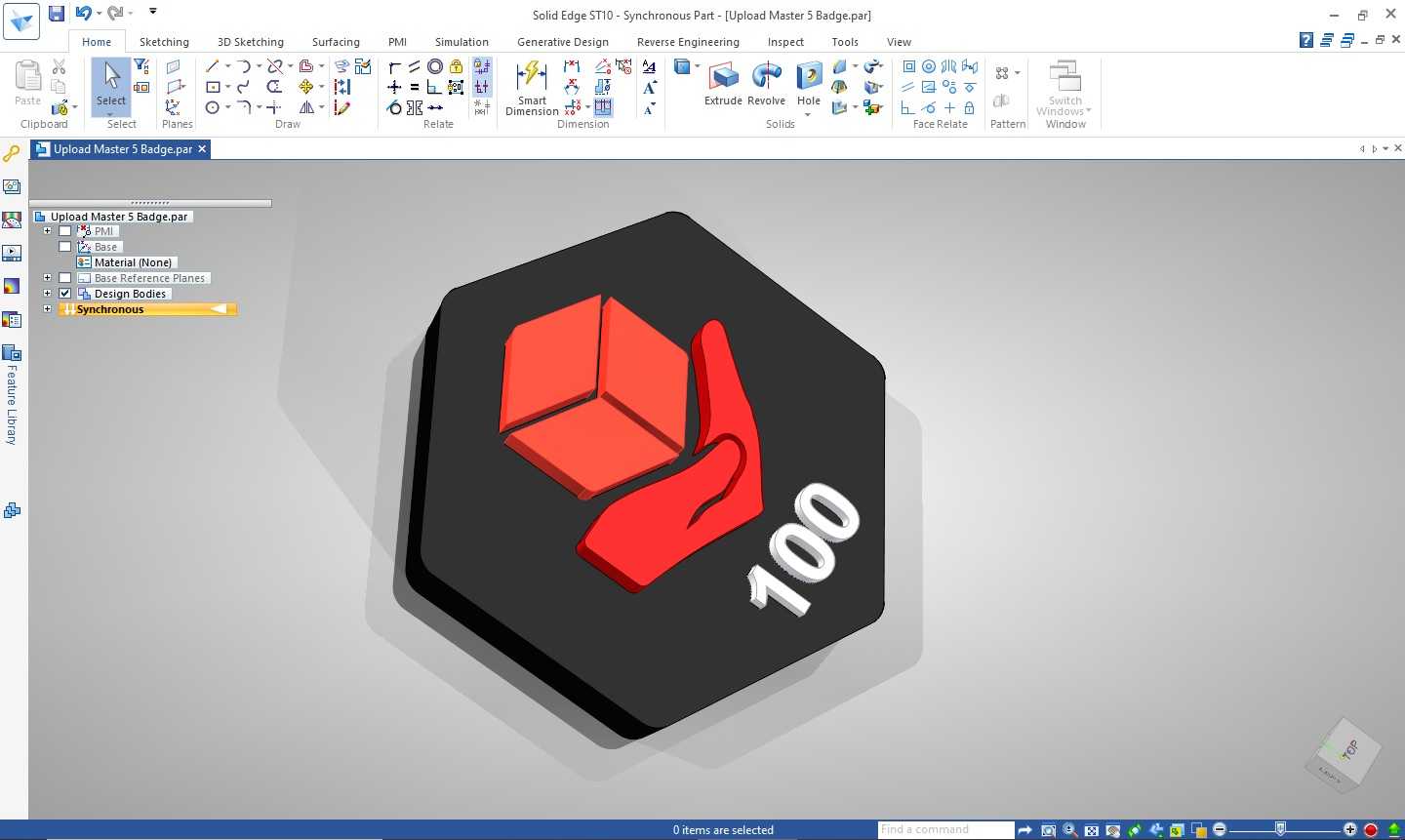Click the zoom in plus button
Screen dimensions: 1405x840
coord(1350,830)
